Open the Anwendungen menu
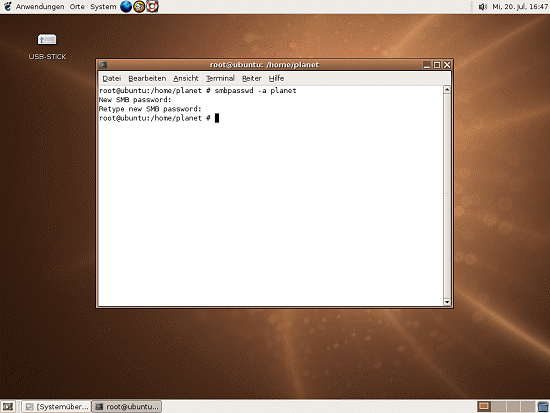 (x=40, y=7)
